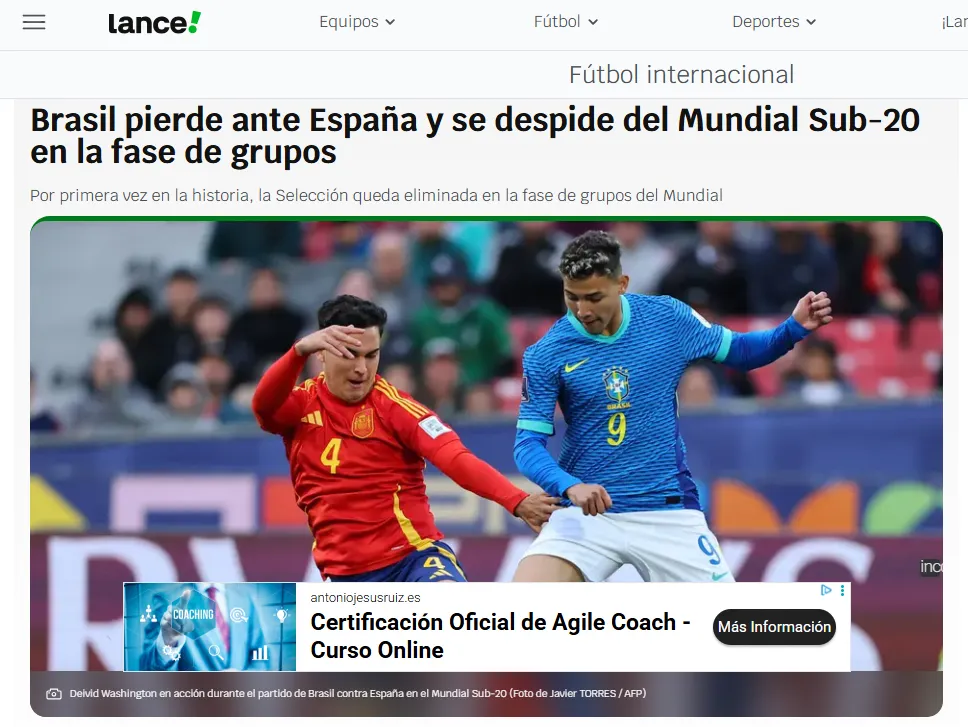Screen dimensions: 968x727
Task: Open the hamburger menu icon
Action: (34, 22)
